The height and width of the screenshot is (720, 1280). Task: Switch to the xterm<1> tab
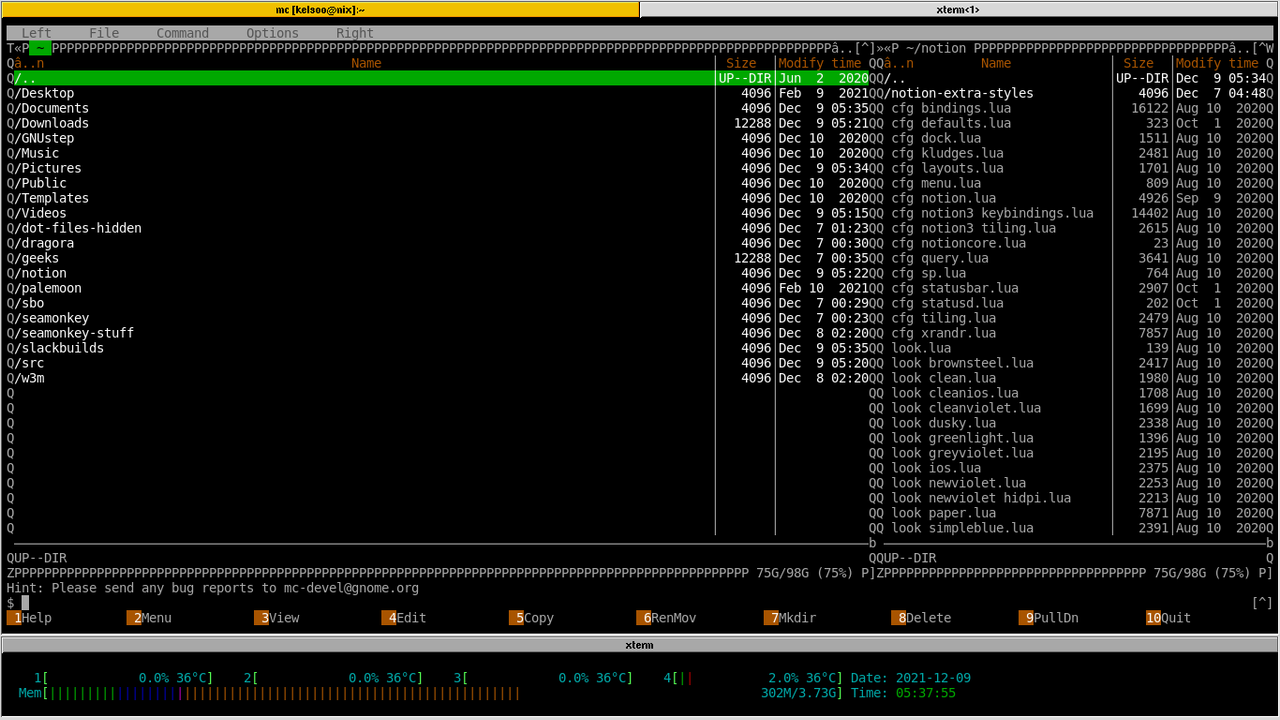960,9
